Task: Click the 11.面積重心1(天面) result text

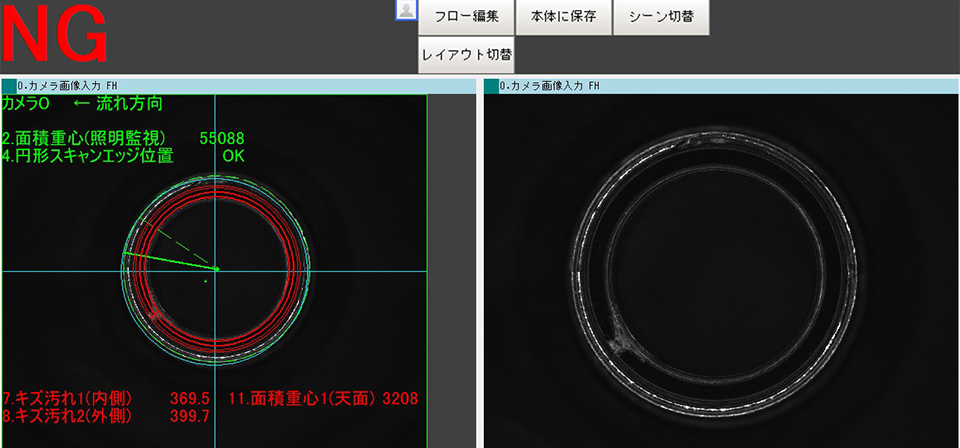Action: pyautogui.click(x=323, y=398)
